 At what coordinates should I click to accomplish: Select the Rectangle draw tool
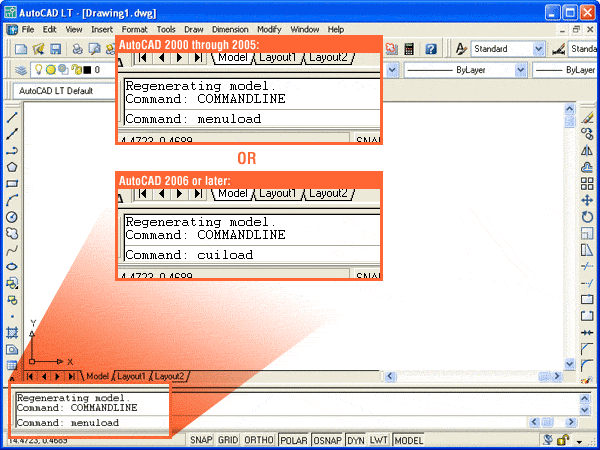coord(12,184)
